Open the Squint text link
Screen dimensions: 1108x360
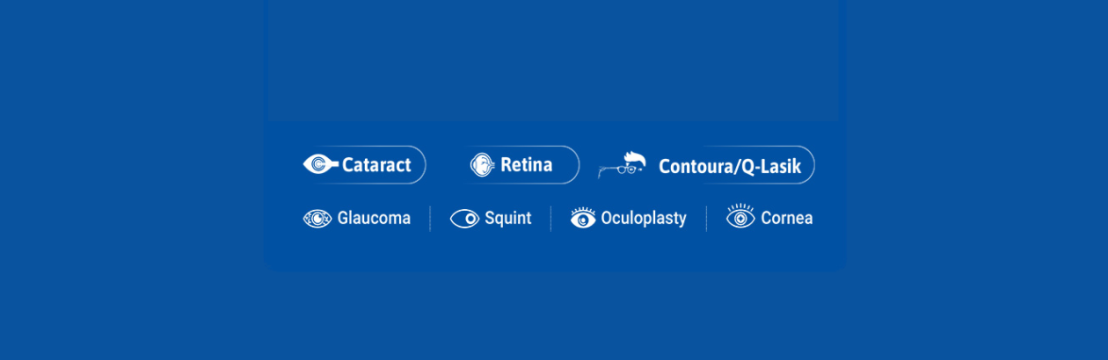click(508, 218)
